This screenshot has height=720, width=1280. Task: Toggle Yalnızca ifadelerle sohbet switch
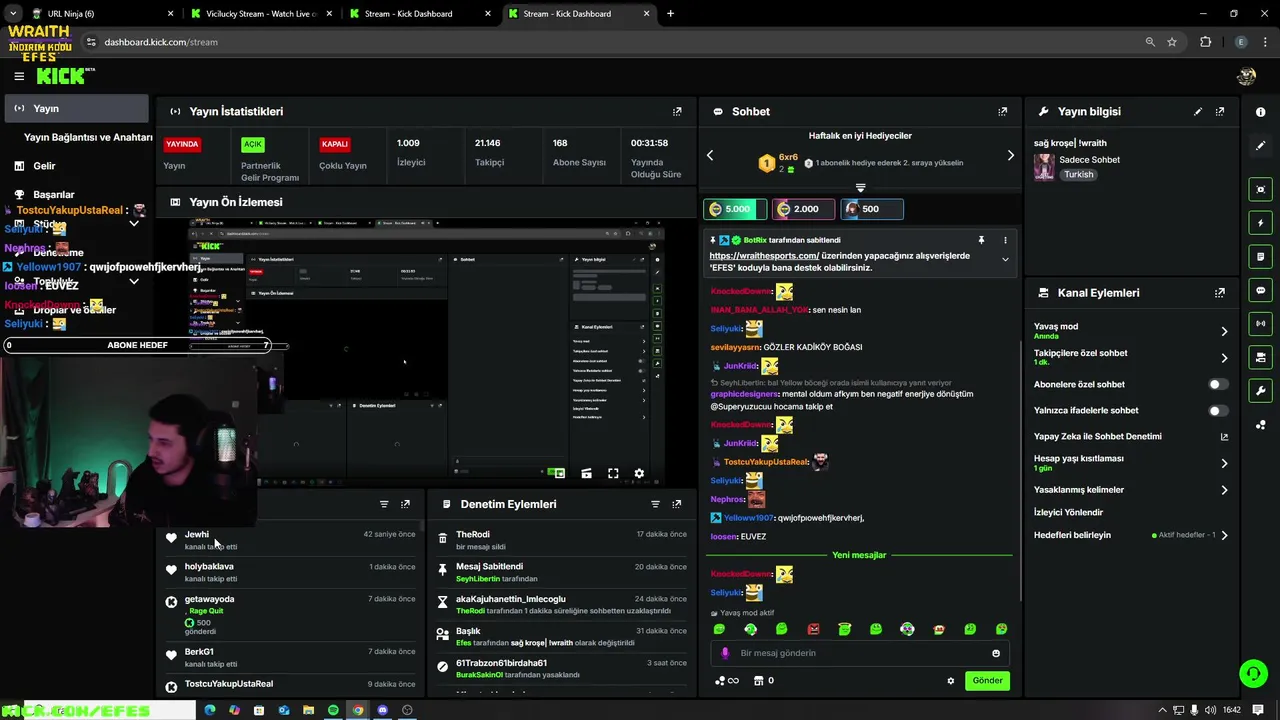(x=1218, y=410)
